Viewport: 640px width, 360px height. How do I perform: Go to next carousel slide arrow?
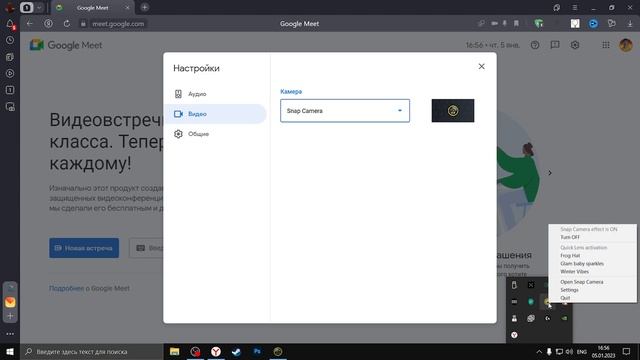coord(550,173)
